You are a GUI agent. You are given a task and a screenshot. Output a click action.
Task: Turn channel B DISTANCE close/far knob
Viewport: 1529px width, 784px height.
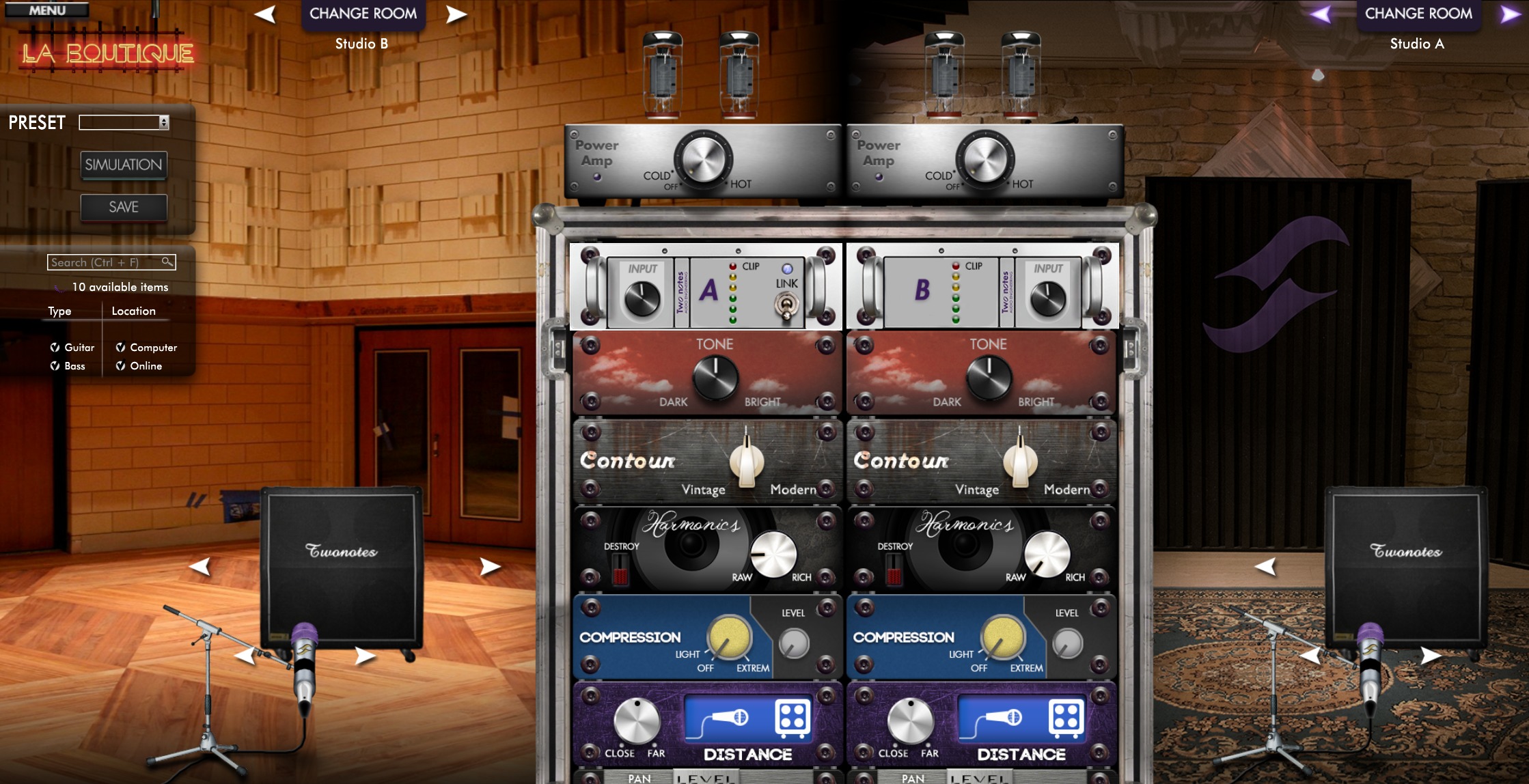point(910,721)
